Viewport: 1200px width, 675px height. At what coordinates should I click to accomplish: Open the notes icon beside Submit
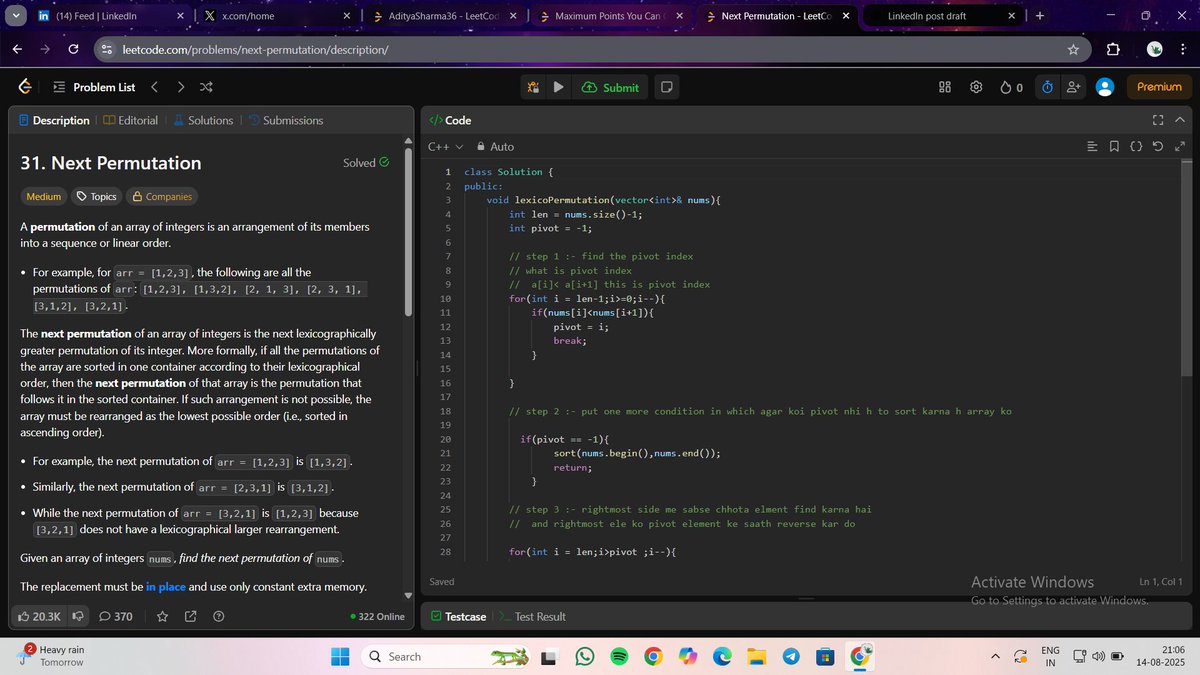tap(667, 87)
